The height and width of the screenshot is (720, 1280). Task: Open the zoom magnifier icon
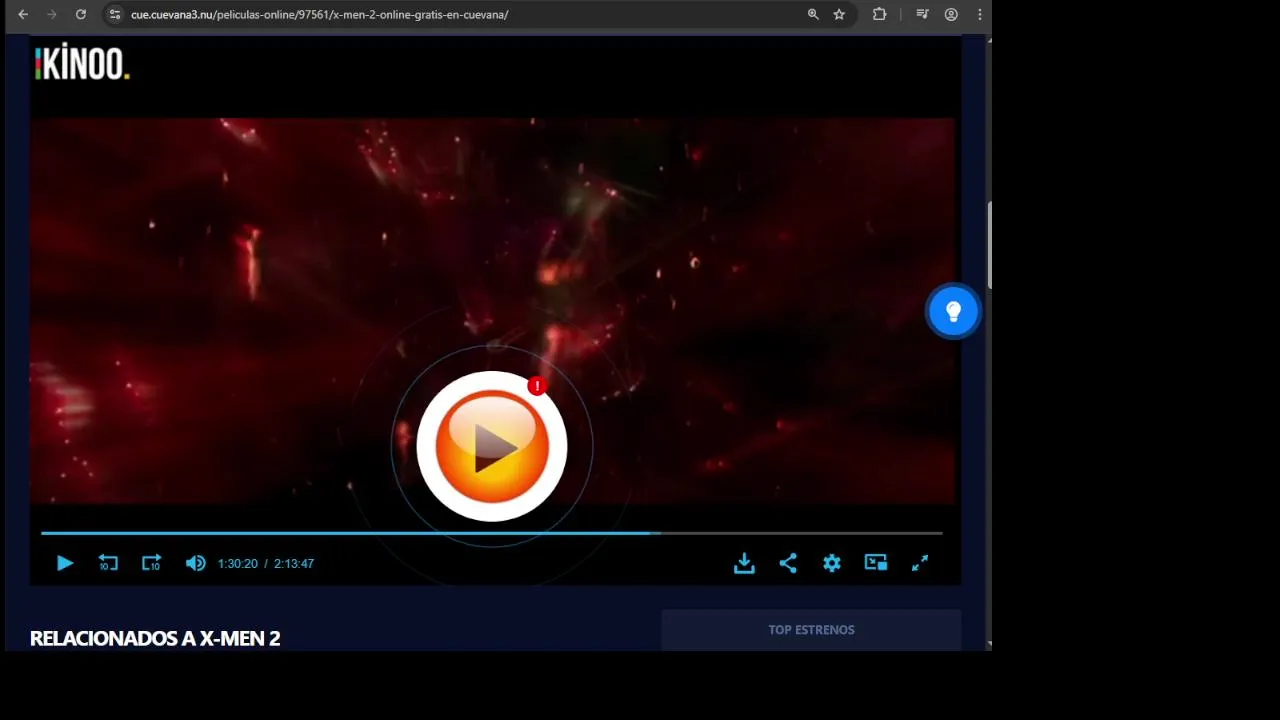point(813,15)
